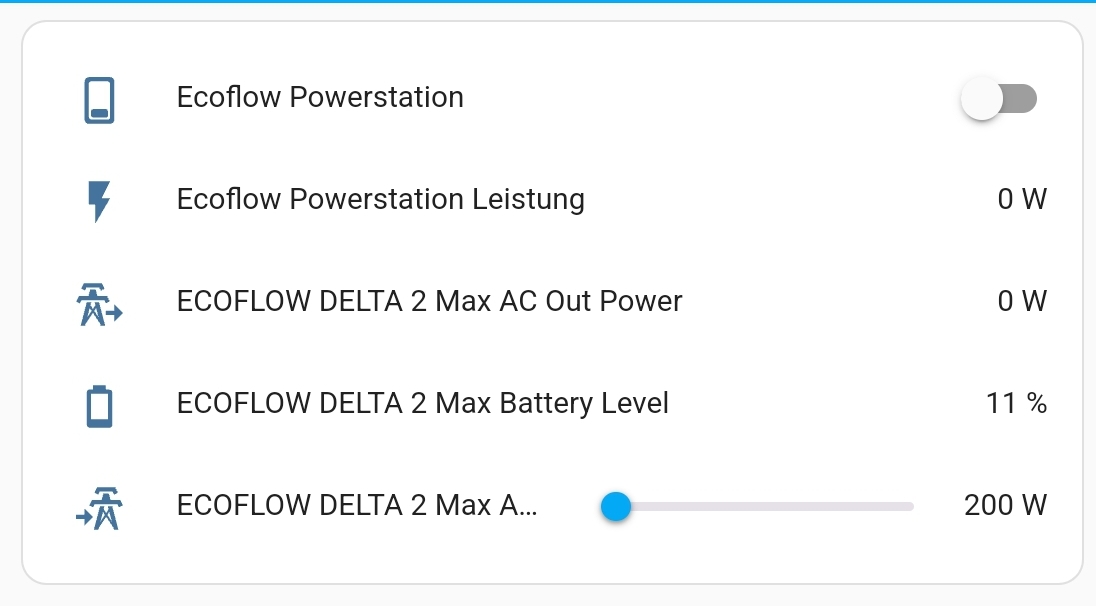Viewport: 1096px width, 606px height.
Task: Click the lightning bolt Leistung icon
Action: pos(99,202)
